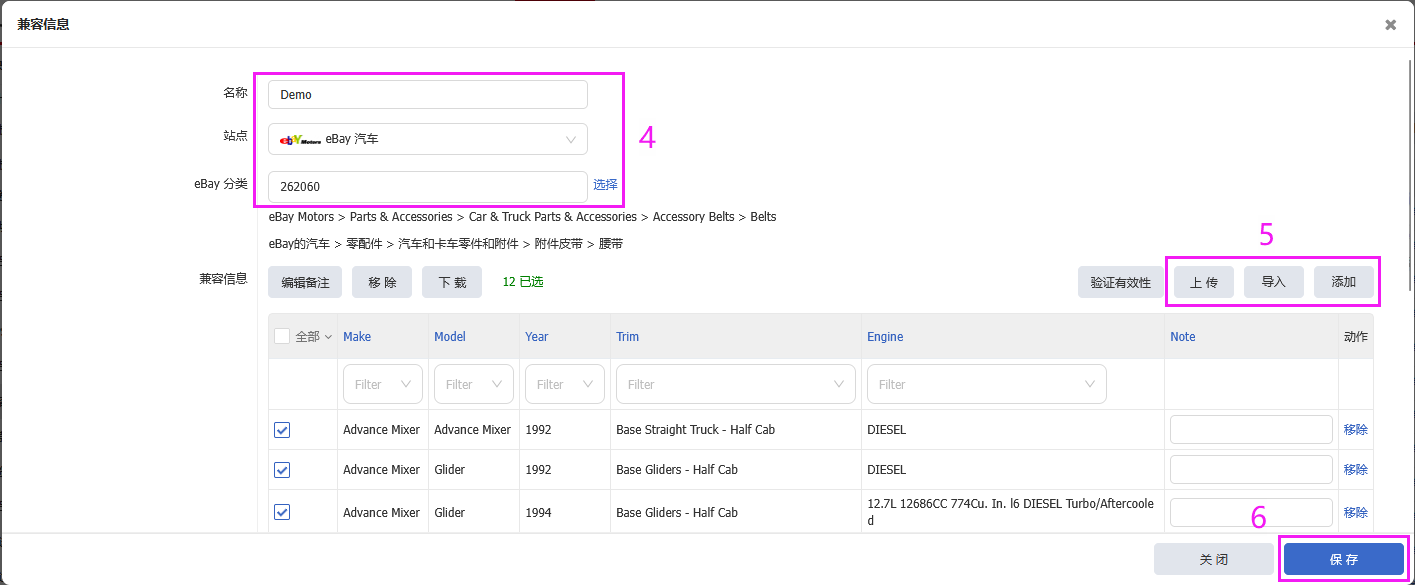Click the 上传 button
This screenshot has height=585, width=1415.
tap(1204, 282)
